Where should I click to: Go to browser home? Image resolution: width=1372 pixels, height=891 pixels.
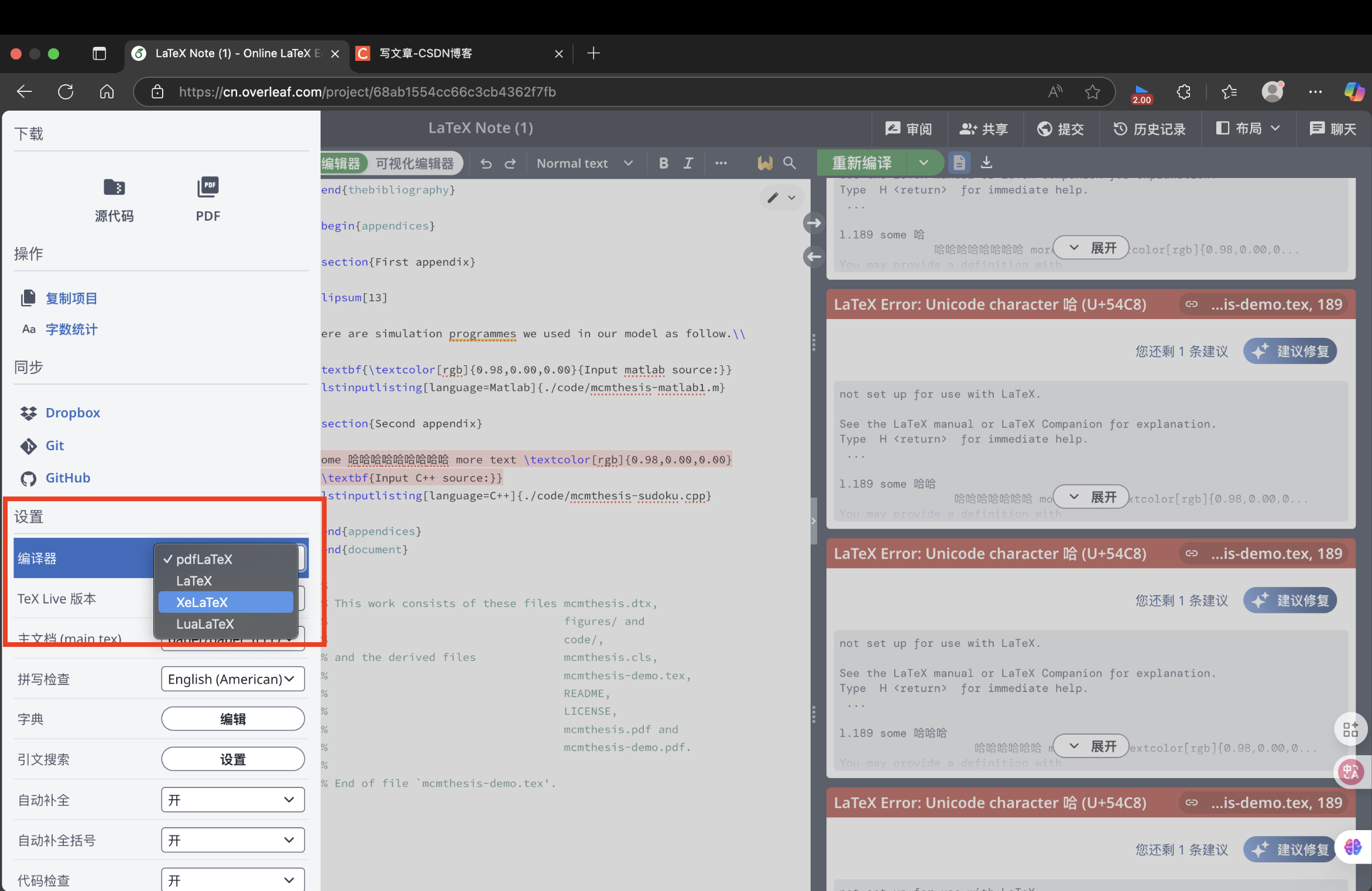tap(107, 91)
